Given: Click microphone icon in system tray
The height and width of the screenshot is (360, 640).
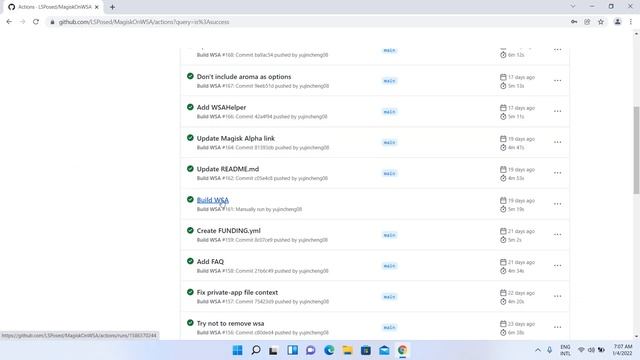Looking at the screenshot, I should pos(549,350).
